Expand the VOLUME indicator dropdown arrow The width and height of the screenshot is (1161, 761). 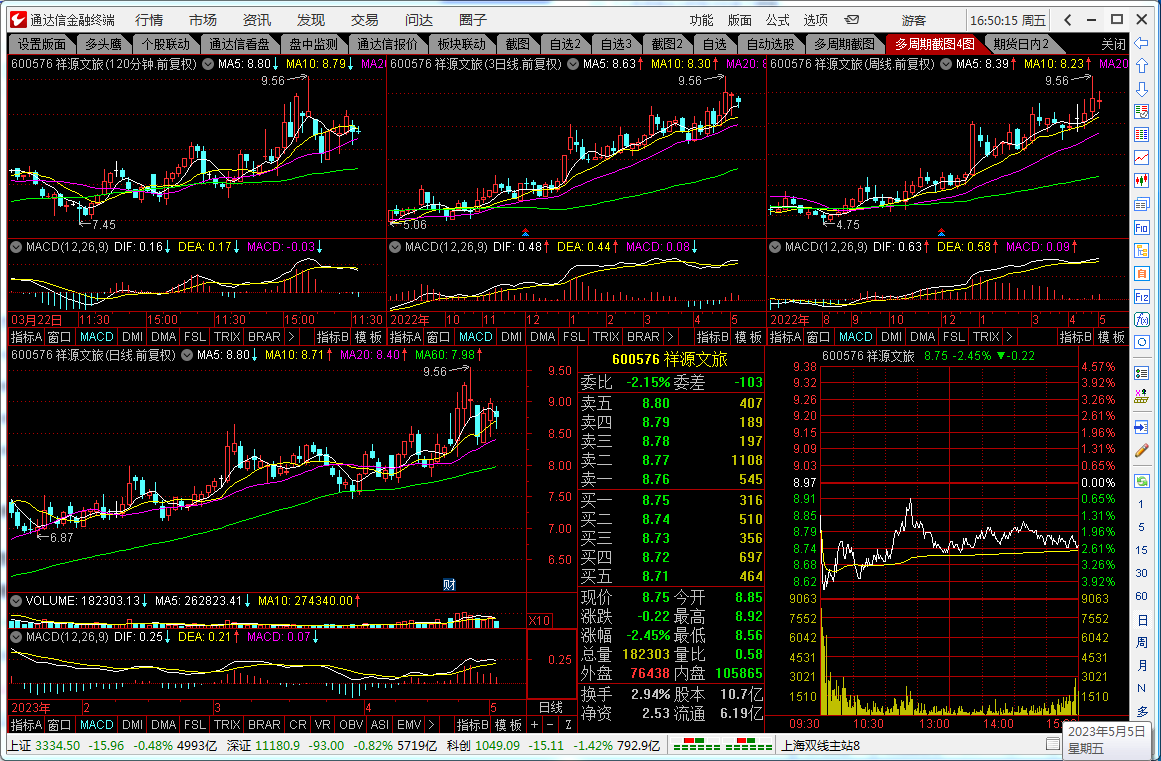click(x=16, y=601)
